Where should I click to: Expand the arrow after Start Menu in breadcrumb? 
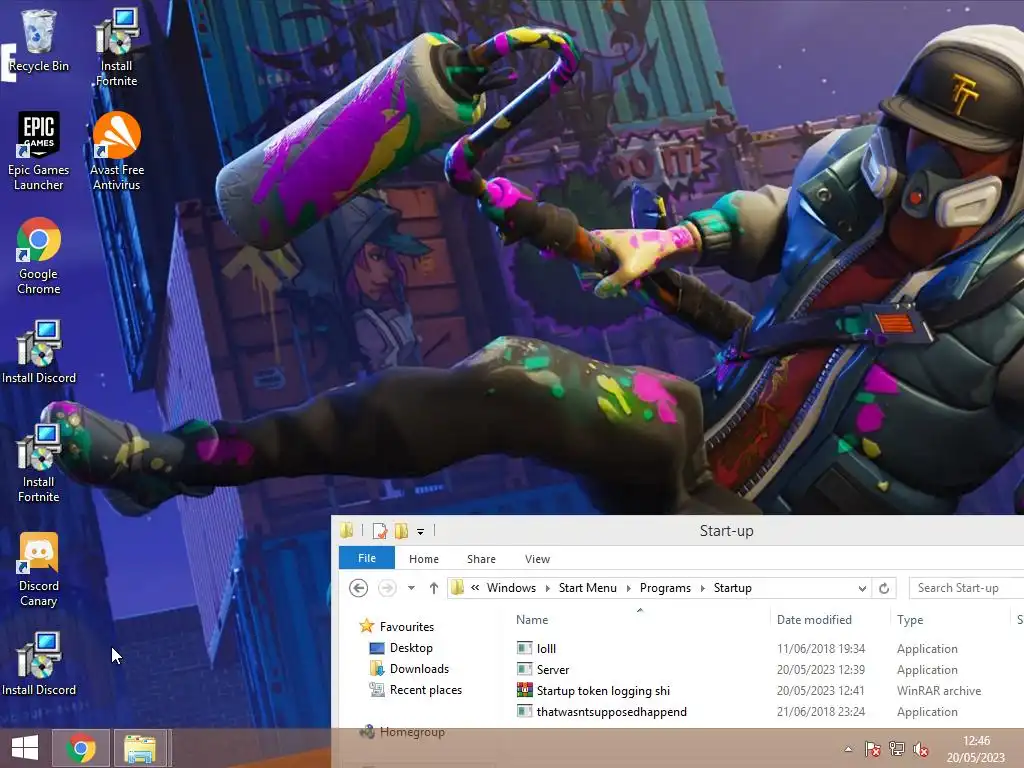click(x=628, y=588)
